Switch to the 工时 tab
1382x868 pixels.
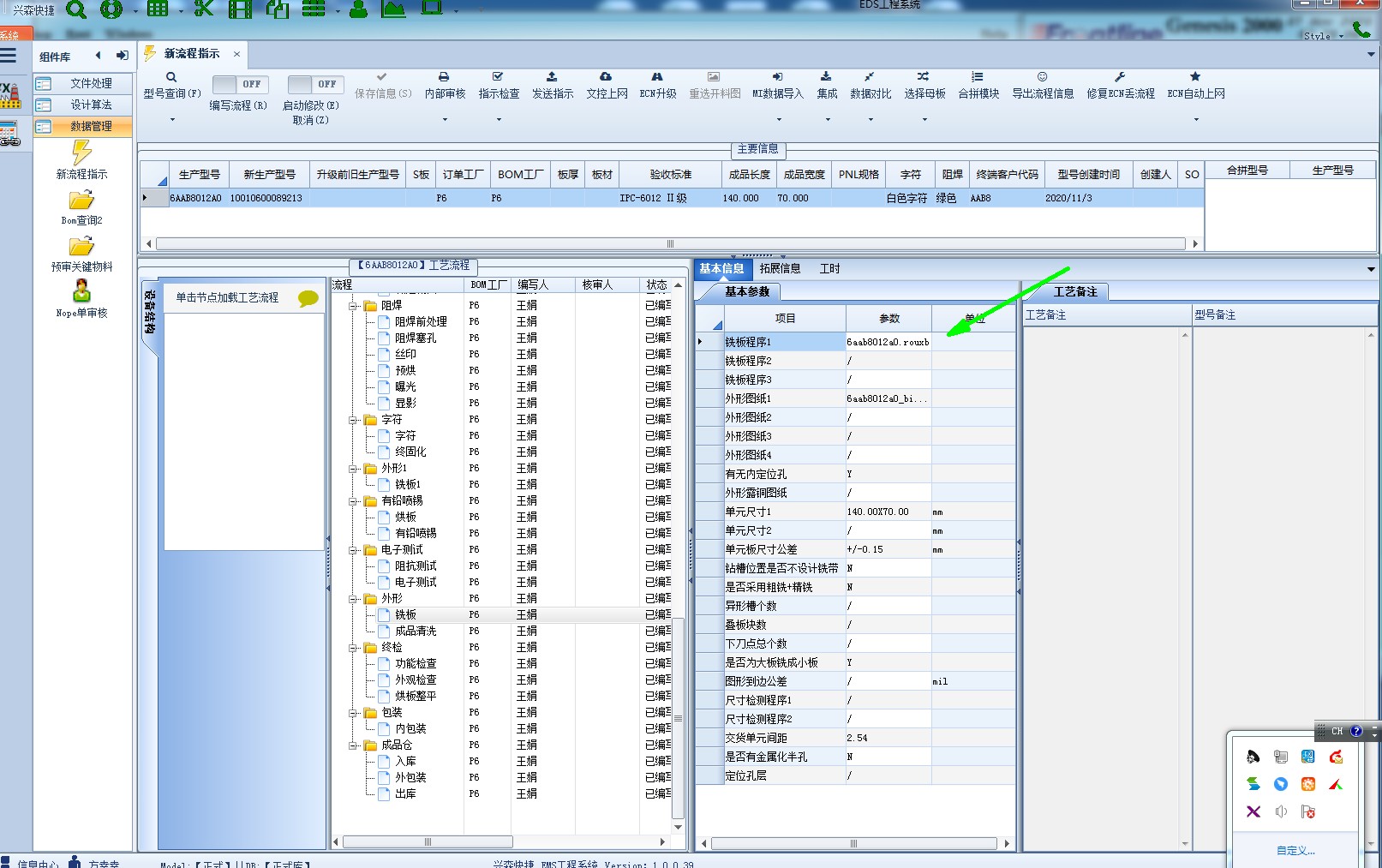coord(829,269)
